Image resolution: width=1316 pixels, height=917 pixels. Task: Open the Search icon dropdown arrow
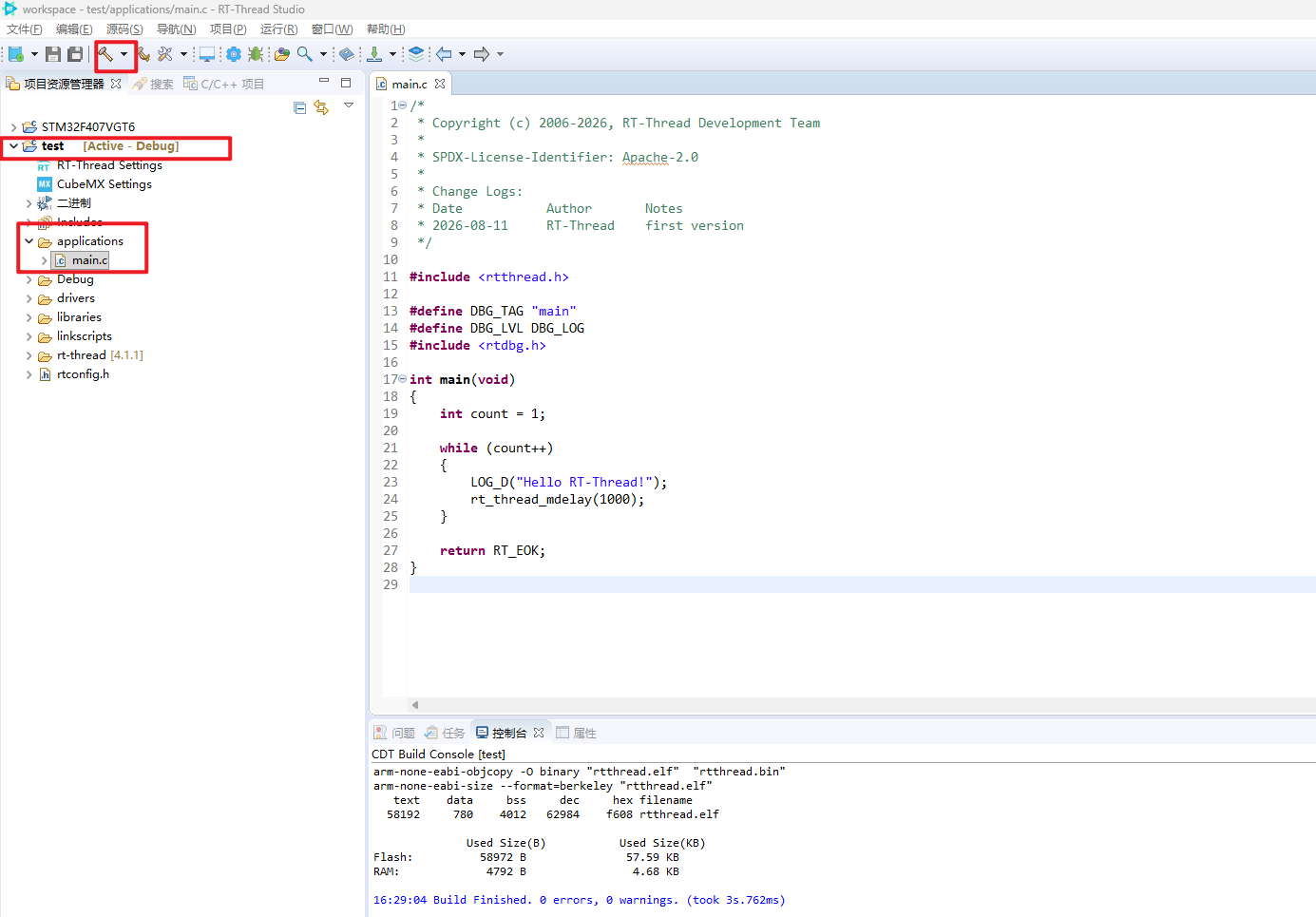tap(323, 54)
